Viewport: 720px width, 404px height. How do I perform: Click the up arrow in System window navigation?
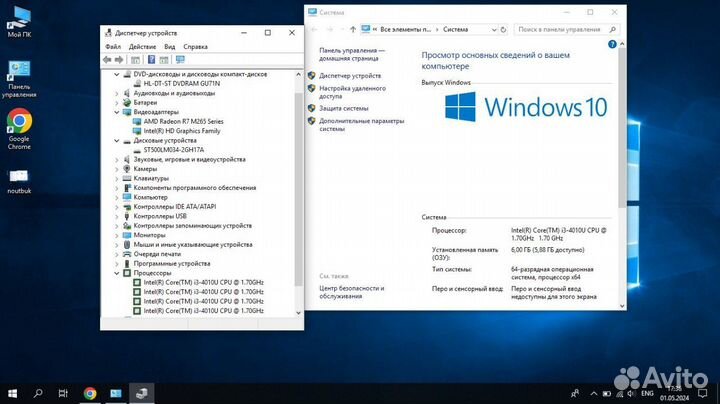[x=353, y=29]
